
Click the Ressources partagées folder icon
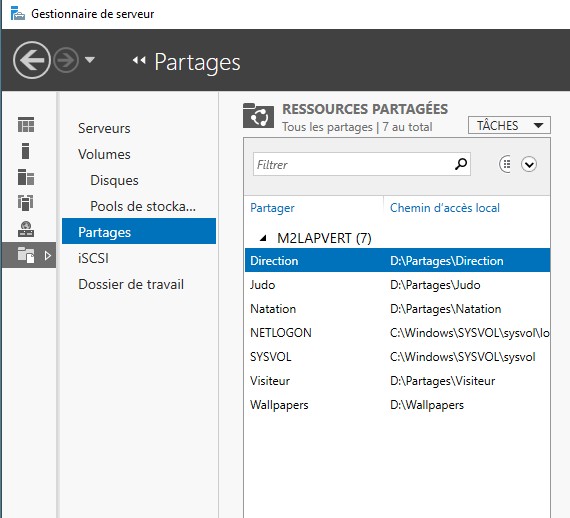[258, 116]
